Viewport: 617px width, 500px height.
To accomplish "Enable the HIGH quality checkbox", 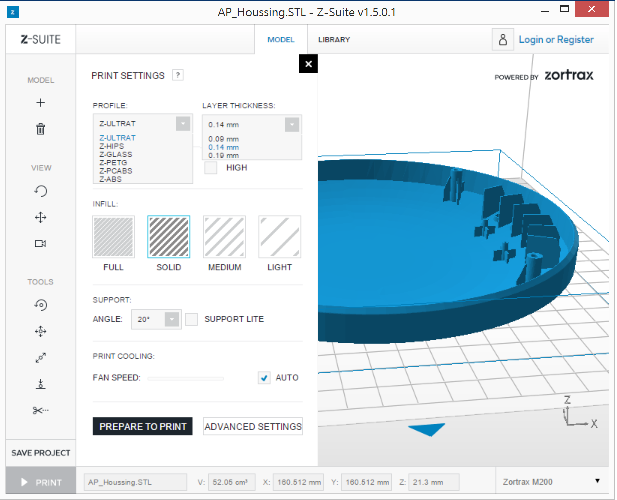I will (x=211, y=168).
